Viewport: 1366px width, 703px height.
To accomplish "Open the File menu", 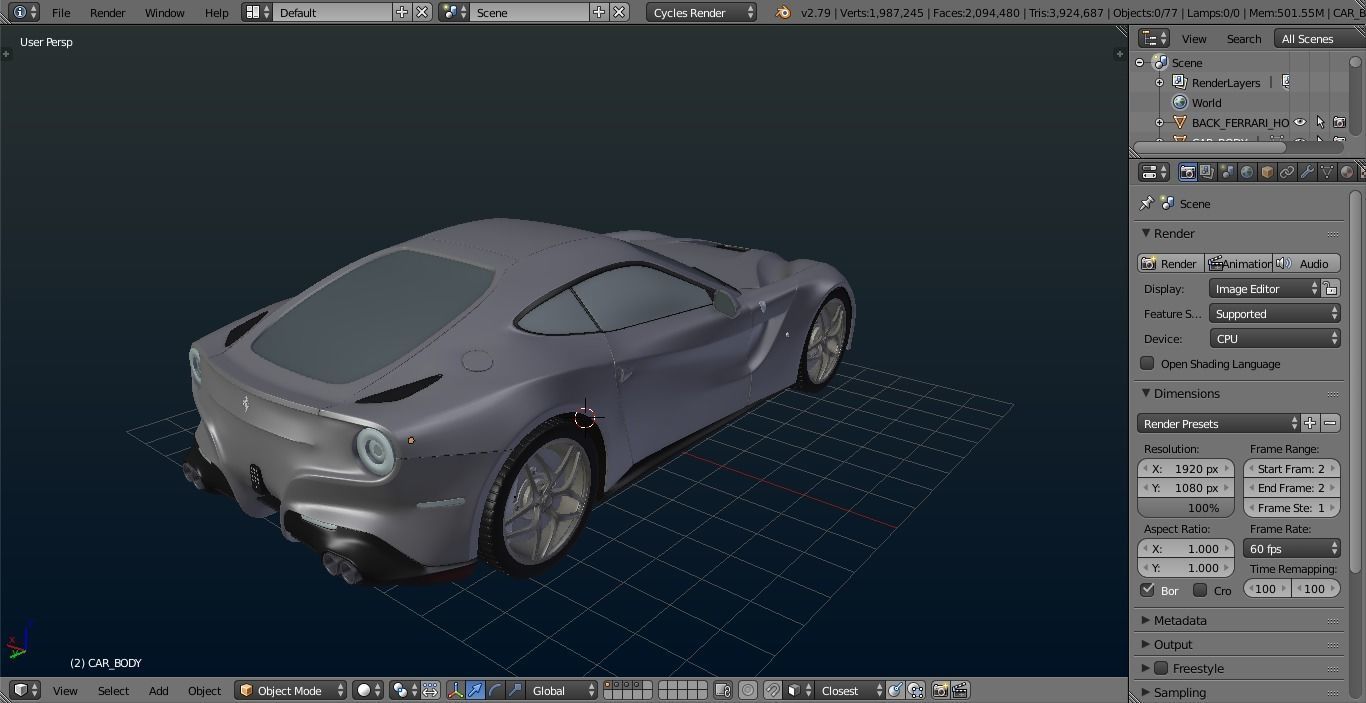I will click(61, 12).
